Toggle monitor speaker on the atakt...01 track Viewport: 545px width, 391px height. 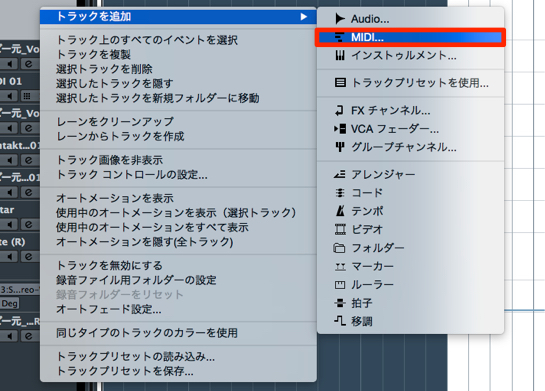click(x=9, y=160)
